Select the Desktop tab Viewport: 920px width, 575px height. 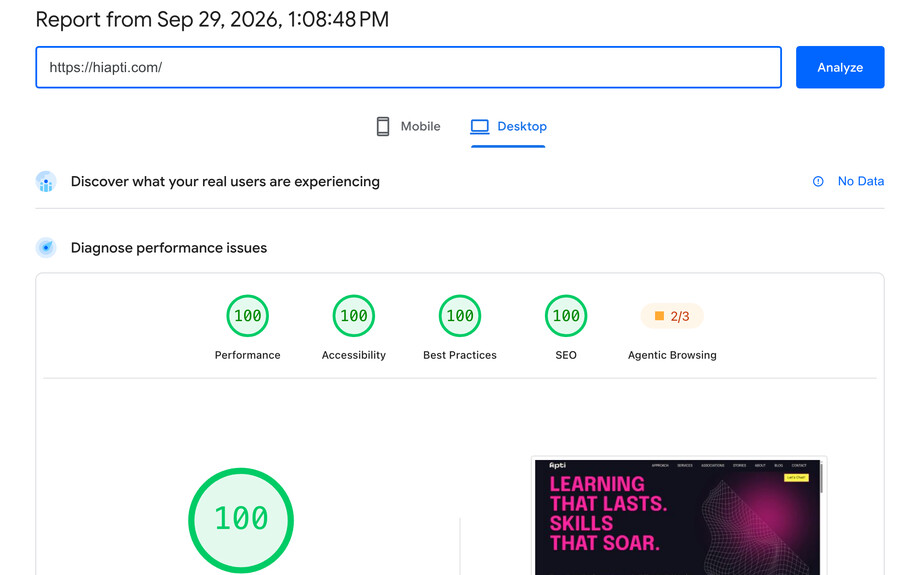pyautogui.click(x=508, y=127)
